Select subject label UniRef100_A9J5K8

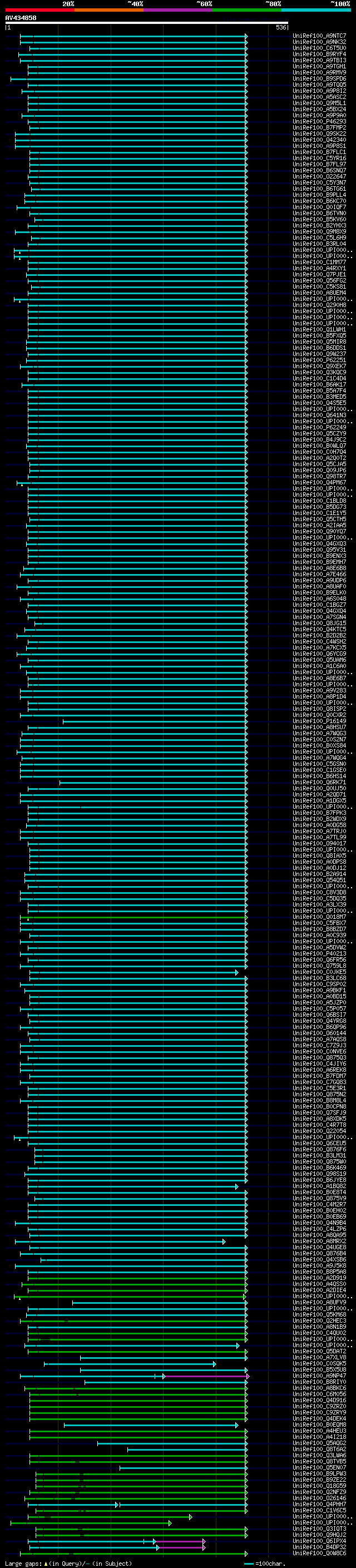(319, 1265)
